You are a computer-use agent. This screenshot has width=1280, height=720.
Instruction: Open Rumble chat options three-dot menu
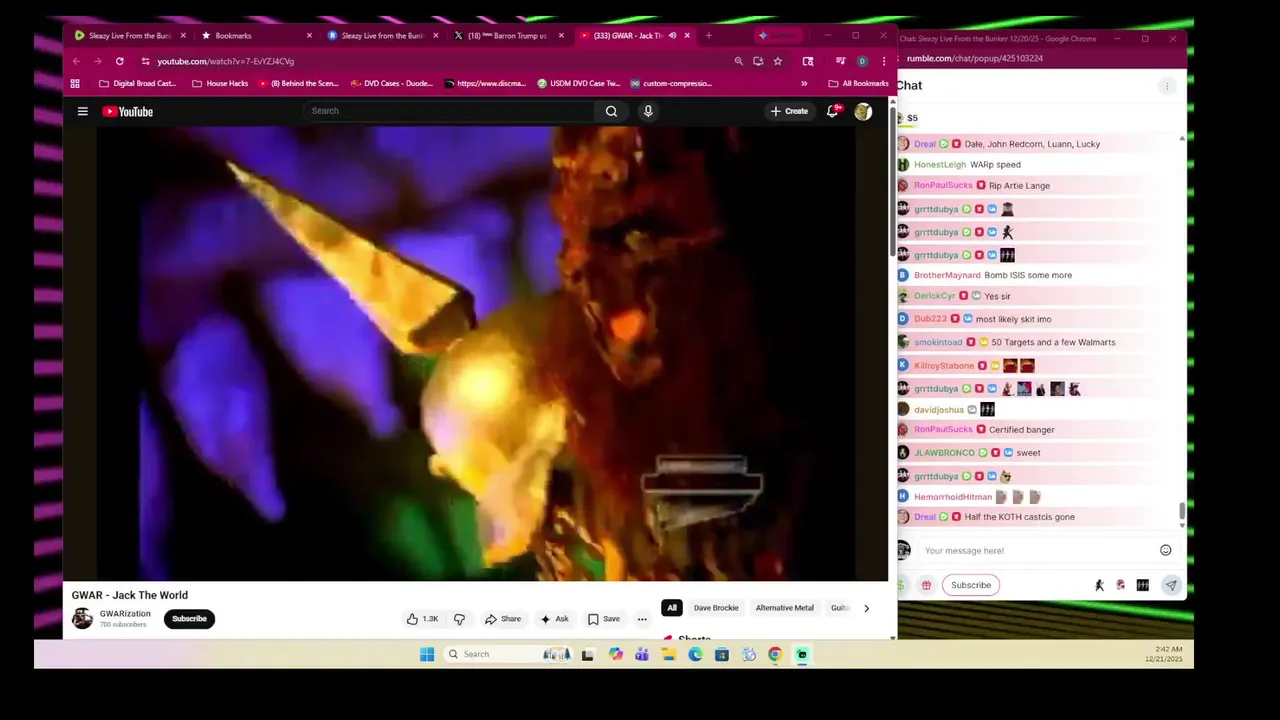click(x=1166, y=86)
